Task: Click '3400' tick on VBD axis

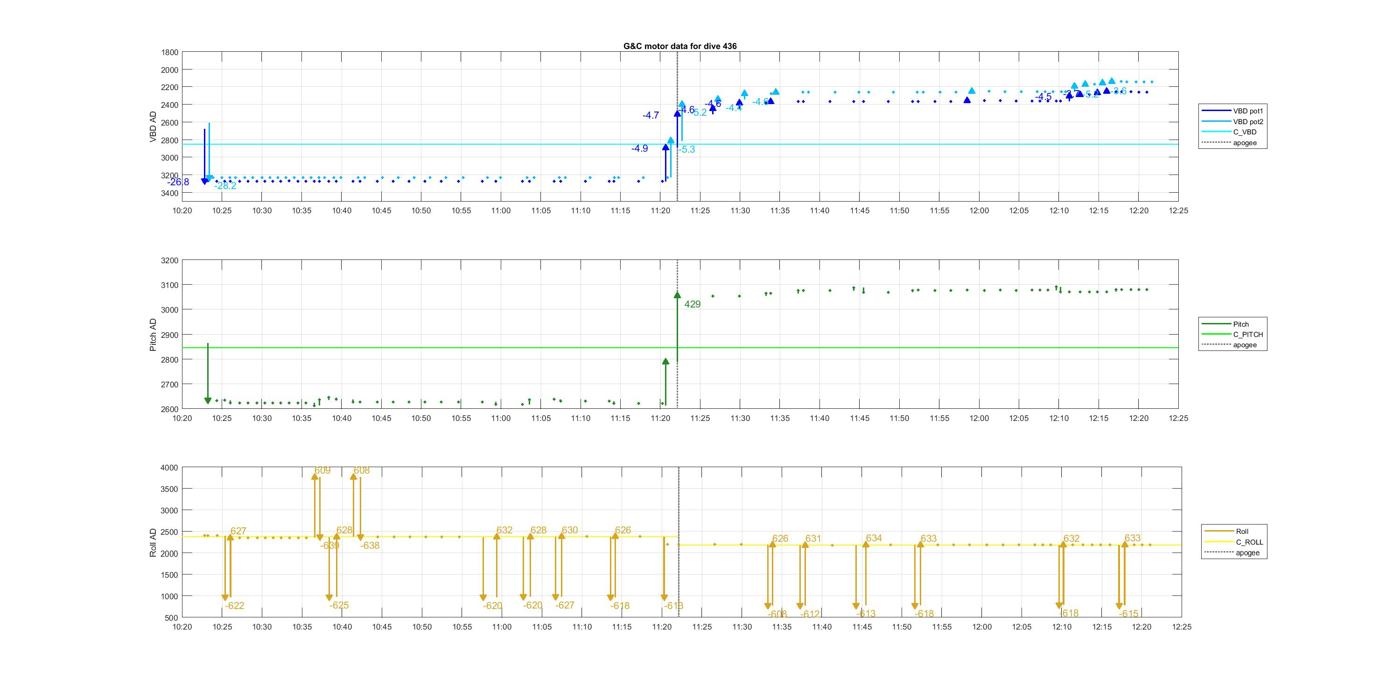Action: (x=170, y=192)
